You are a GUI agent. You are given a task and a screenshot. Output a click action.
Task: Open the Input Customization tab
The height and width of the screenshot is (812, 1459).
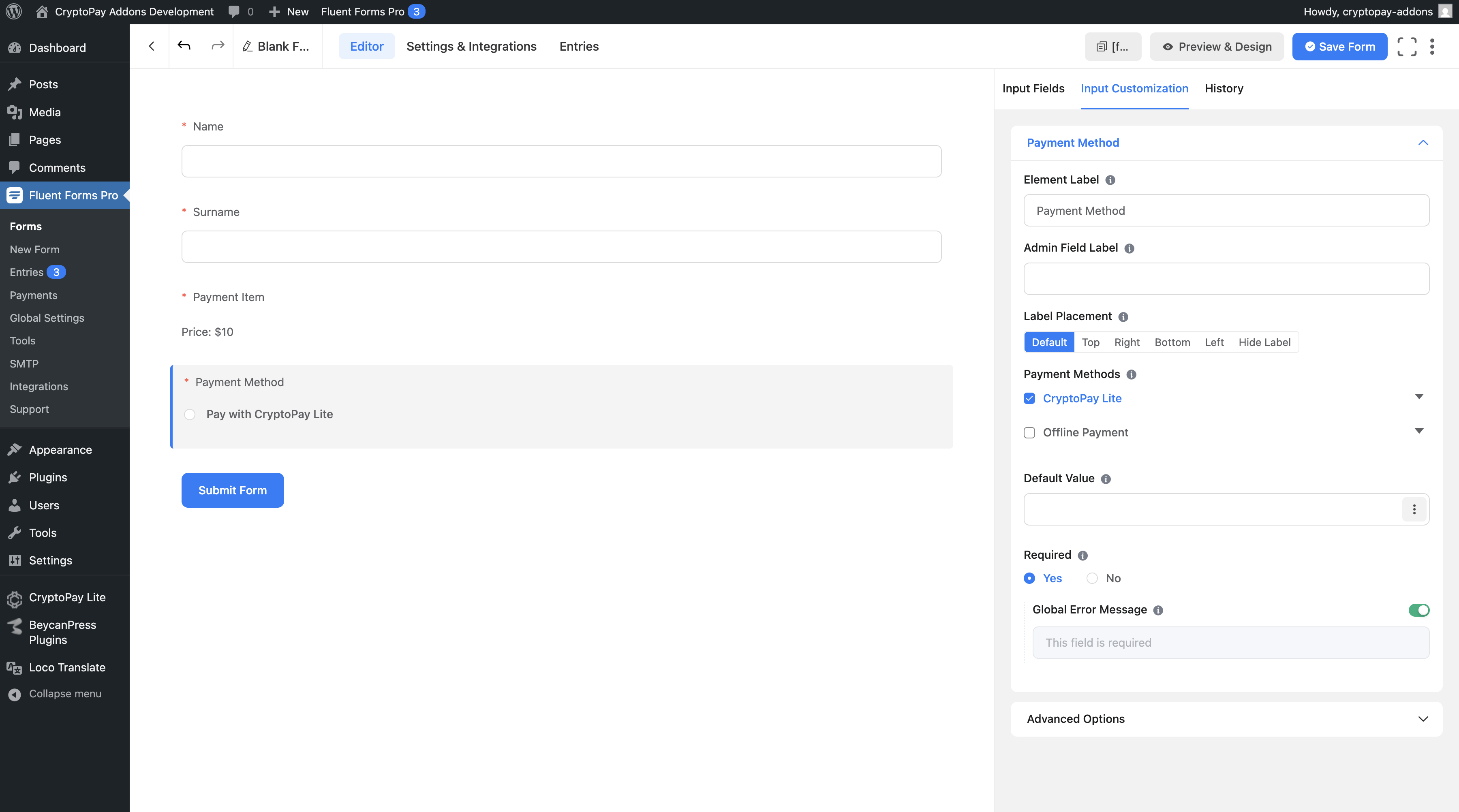point(1134,88)
